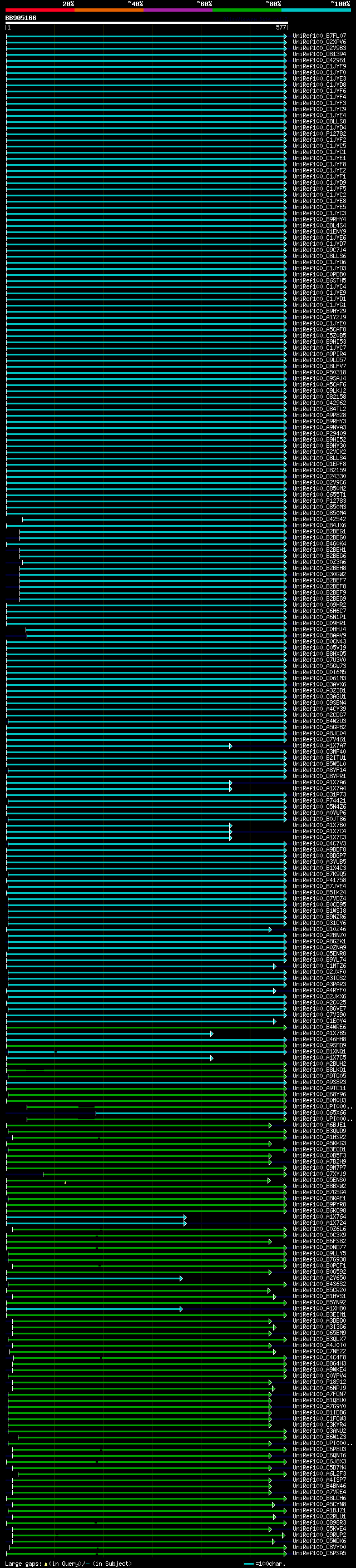This screenshot has width=356, height=1568.
Task: Select the UniRef100_Q31P73 label
Action: (319, 795)
